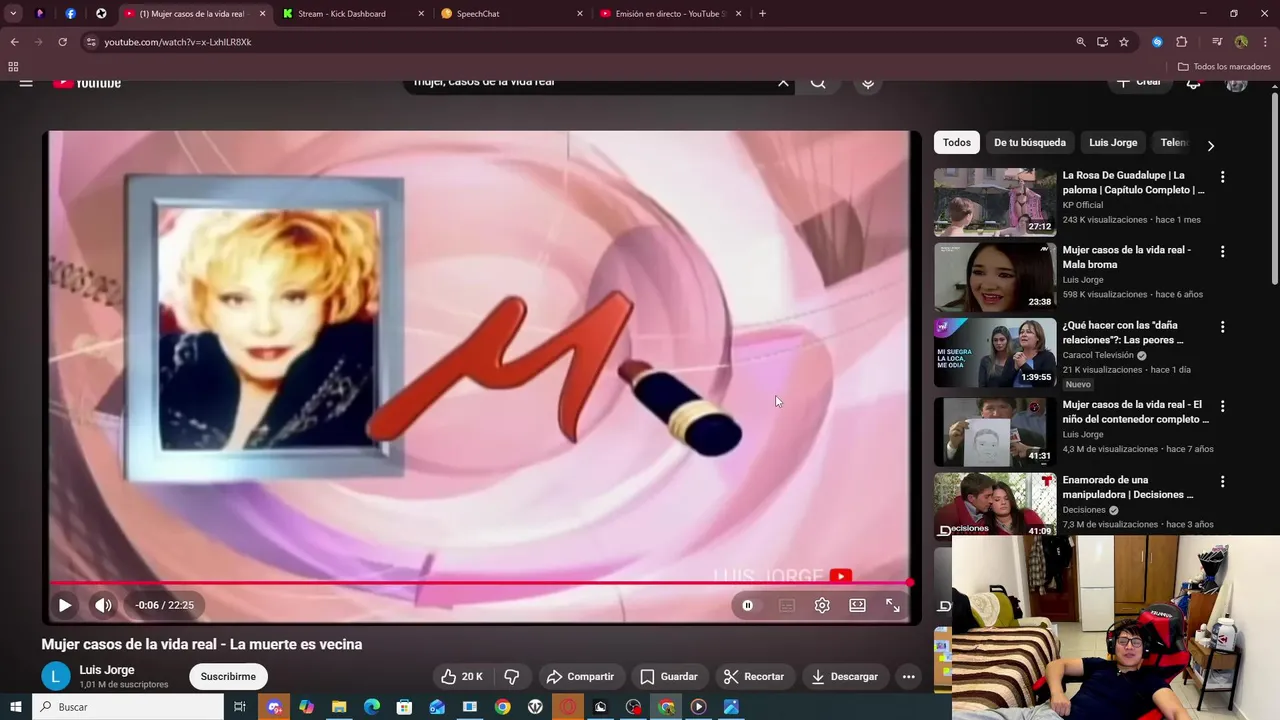This screenshot has height=720, width=1280.
Task: Select the Luis Jorge filter chip
Action: tap(1113, 142)
